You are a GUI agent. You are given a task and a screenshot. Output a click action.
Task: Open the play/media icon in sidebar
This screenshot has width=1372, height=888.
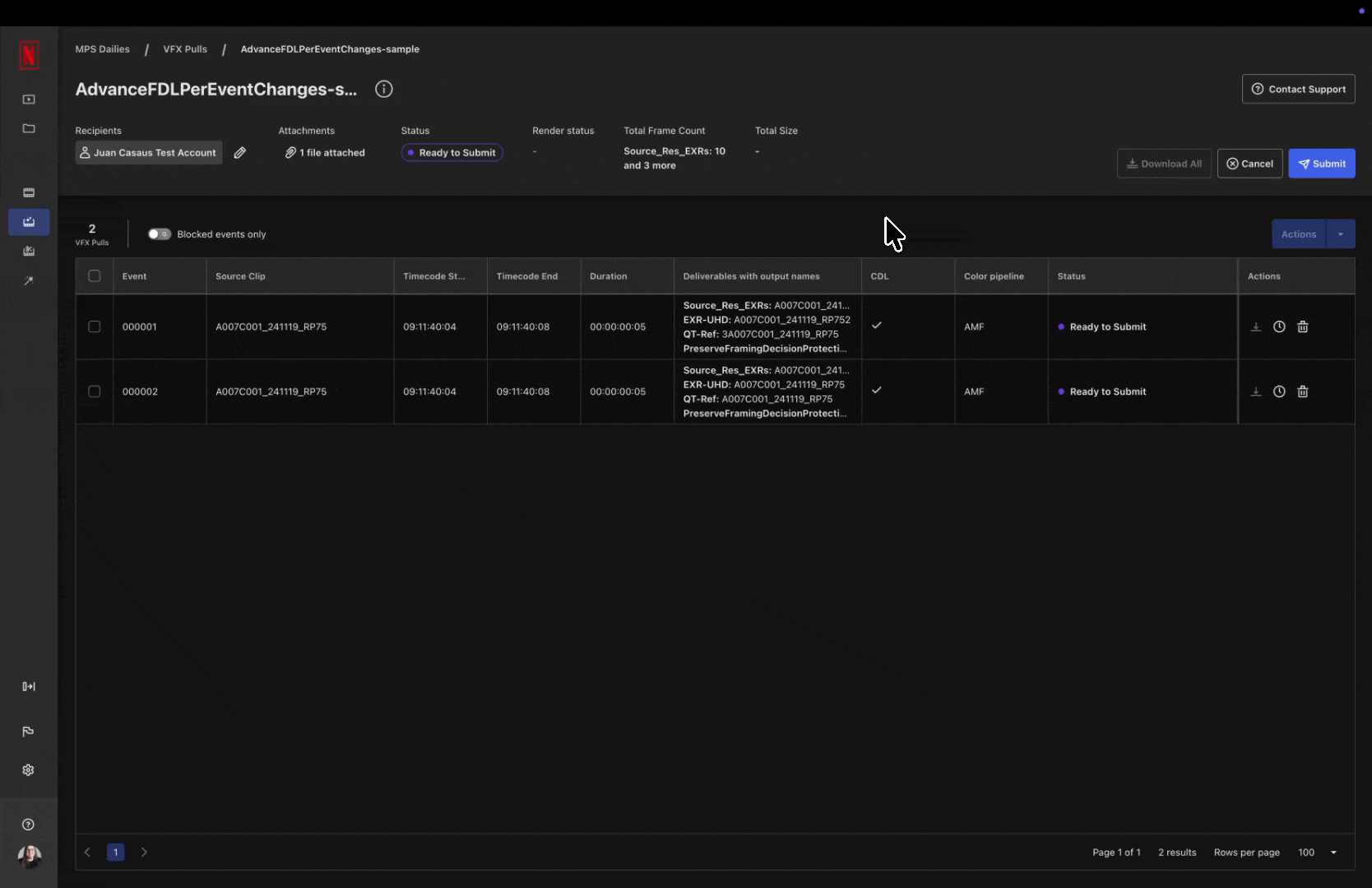(x=29, y=99)
